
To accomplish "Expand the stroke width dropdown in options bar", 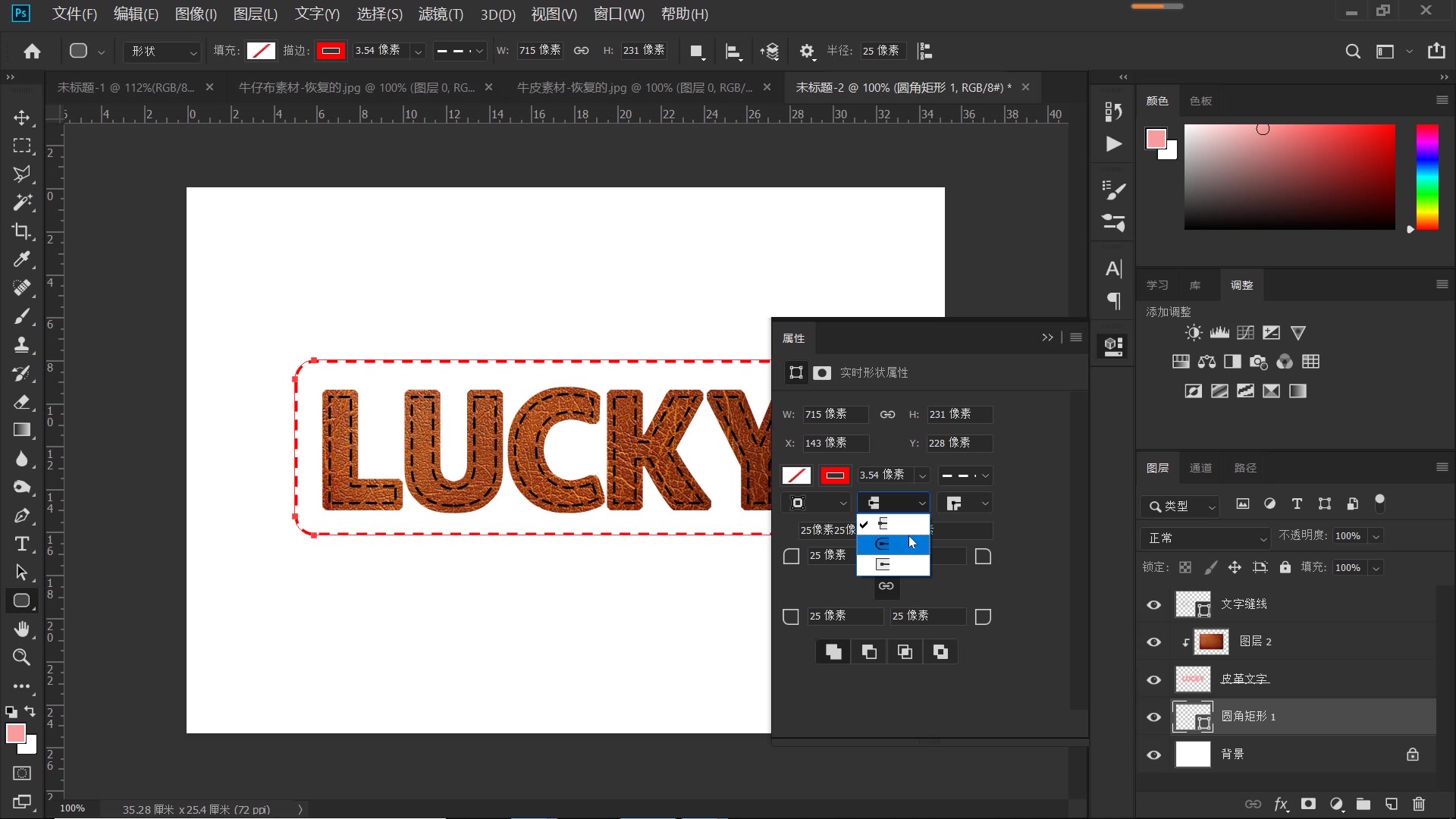I will click(418, 51).
